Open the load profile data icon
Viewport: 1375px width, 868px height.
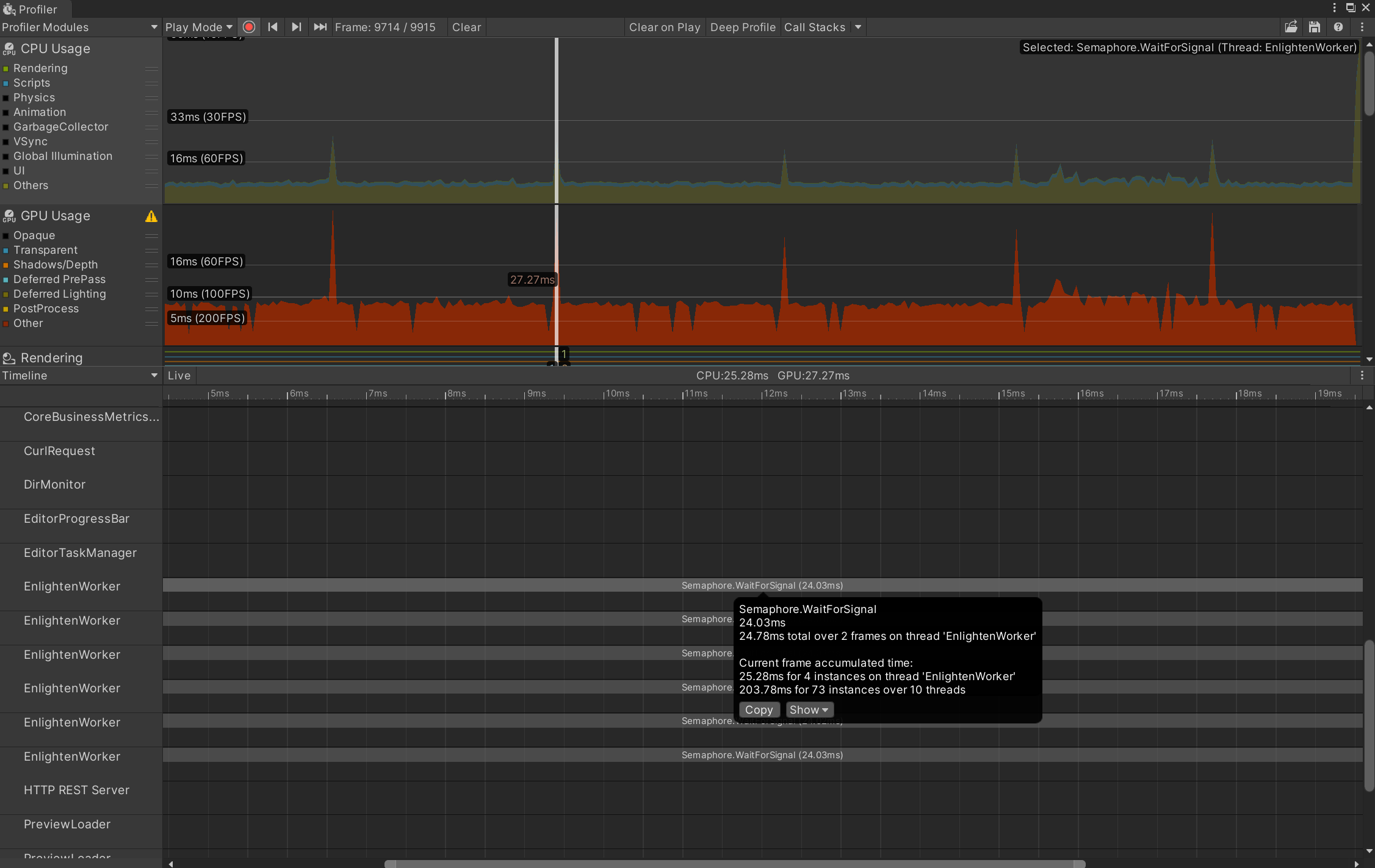coord(1292,27)
